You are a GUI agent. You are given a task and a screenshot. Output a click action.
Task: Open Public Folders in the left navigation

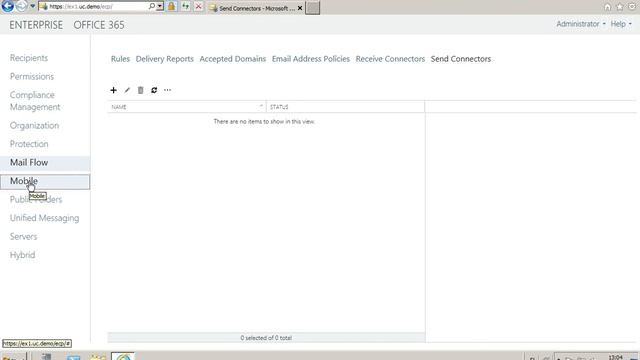(36, 200)
